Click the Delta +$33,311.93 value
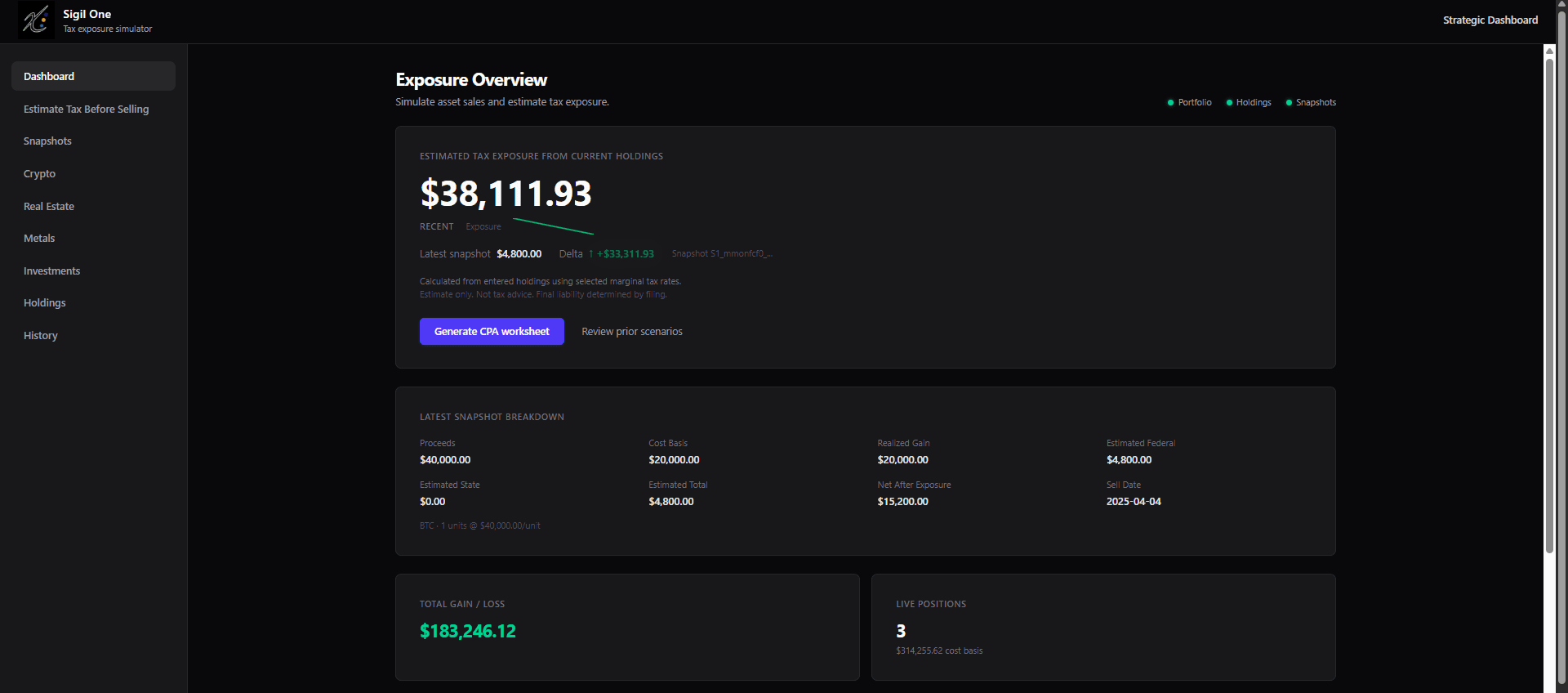Screen dimensions: 1568x693 [621, 253]
